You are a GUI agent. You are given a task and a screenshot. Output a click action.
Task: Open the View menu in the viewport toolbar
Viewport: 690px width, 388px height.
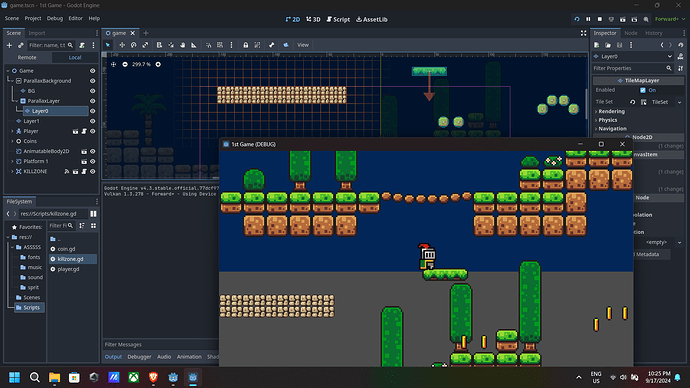[303, 45]
